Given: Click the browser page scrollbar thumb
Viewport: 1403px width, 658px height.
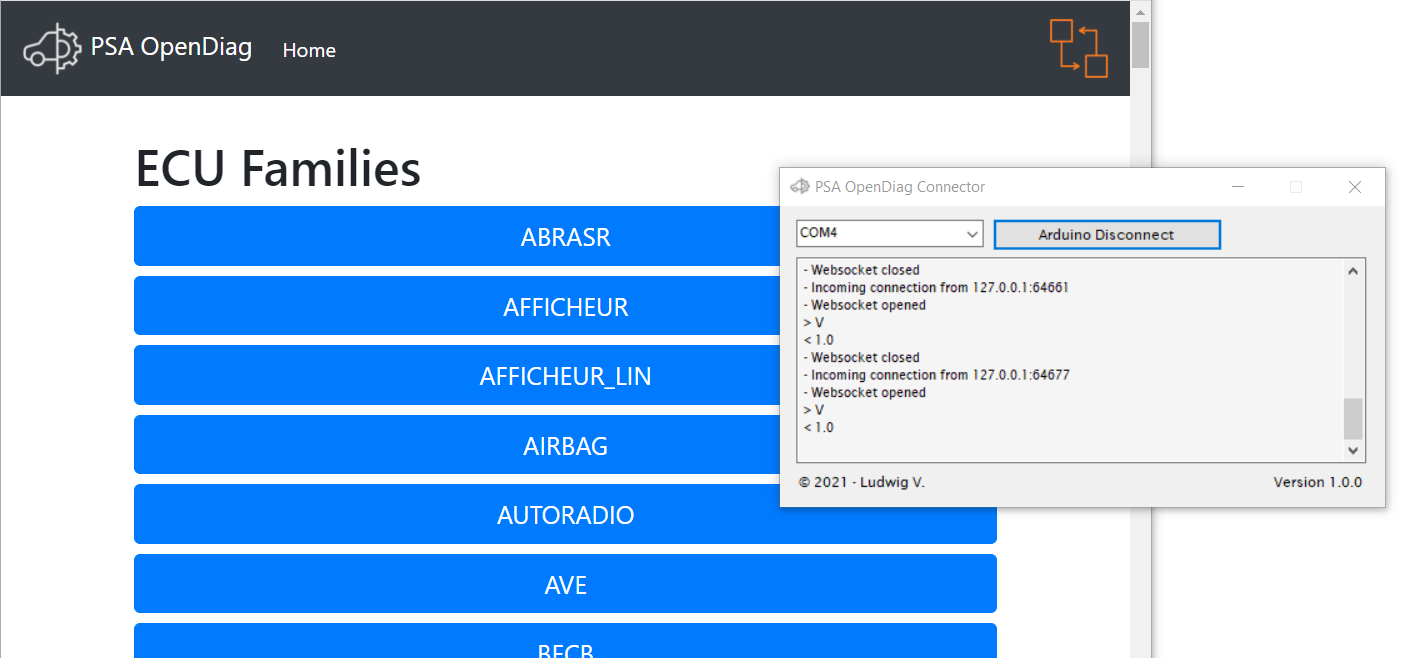Looking at the screenshot, I should (1140, 45).
